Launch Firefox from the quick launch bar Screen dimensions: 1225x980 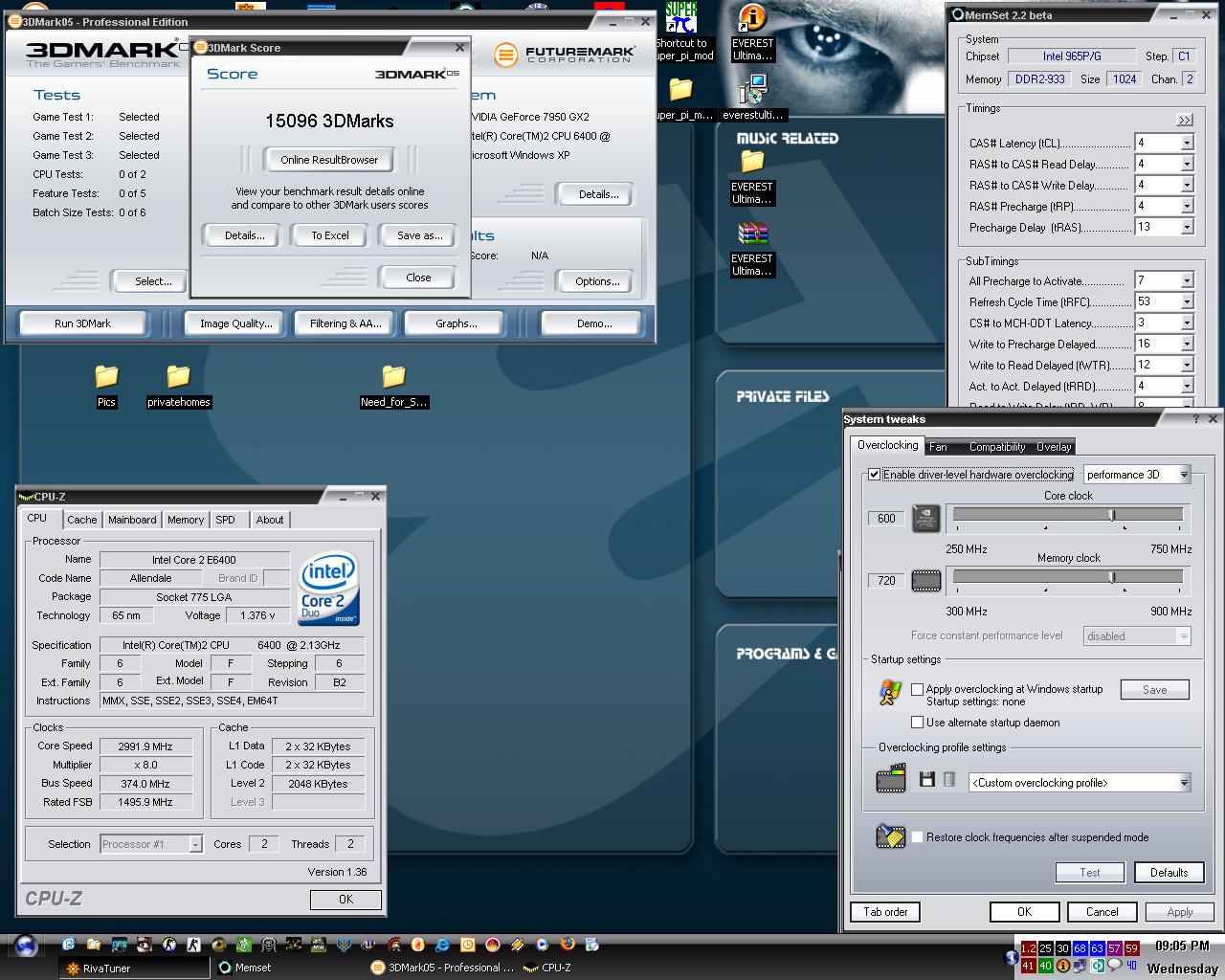[x=568, y=945]
